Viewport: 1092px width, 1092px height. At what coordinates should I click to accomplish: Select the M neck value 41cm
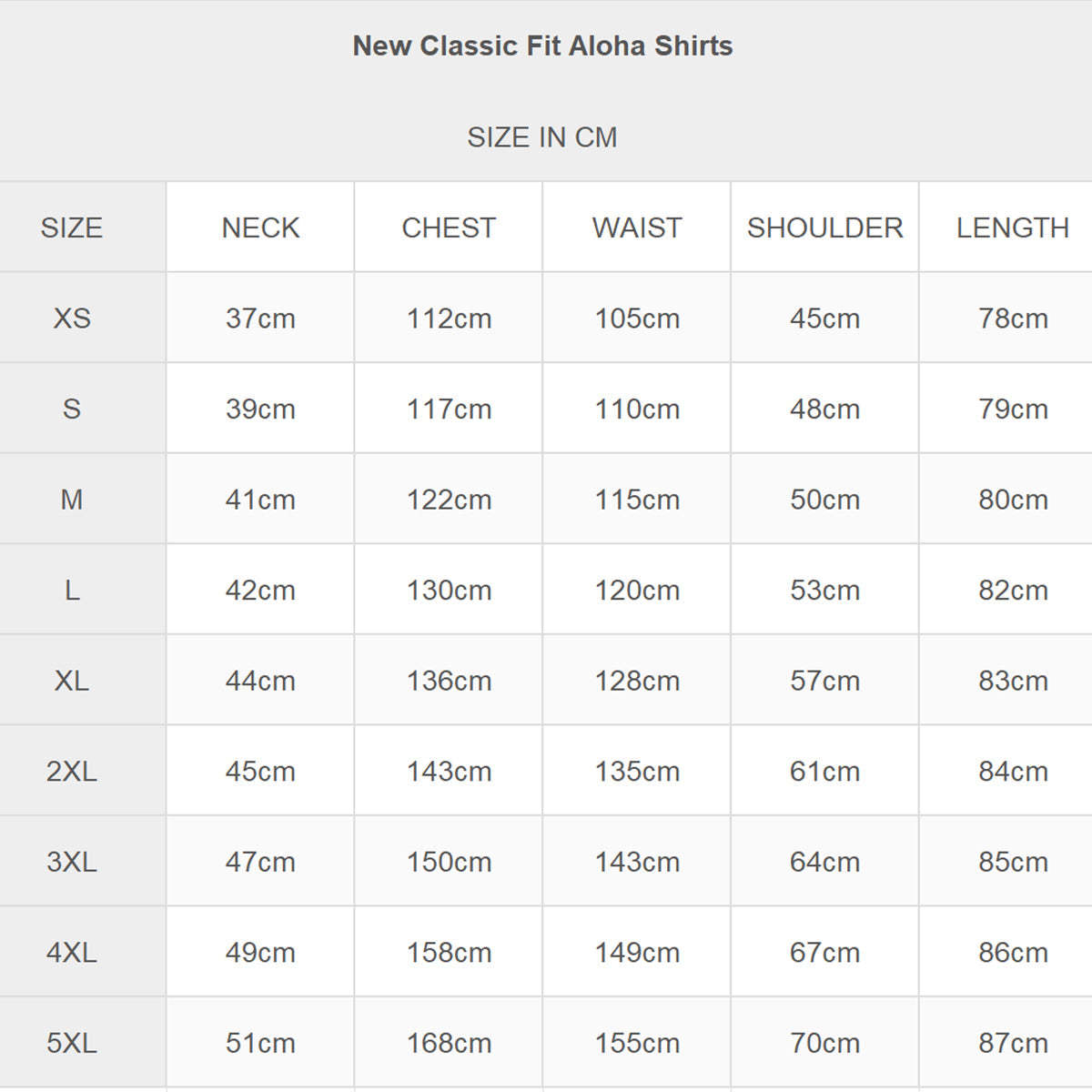260,500
